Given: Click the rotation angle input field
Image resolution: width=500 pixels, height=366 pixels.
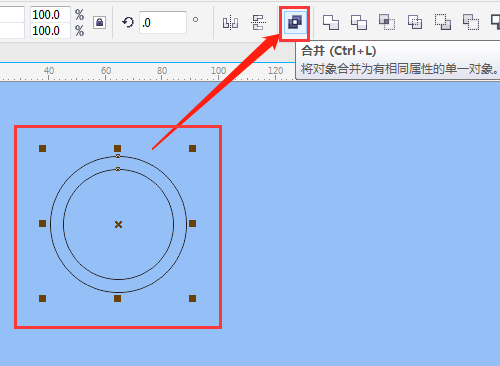Looking at the screenshot, I should (163, 22).
